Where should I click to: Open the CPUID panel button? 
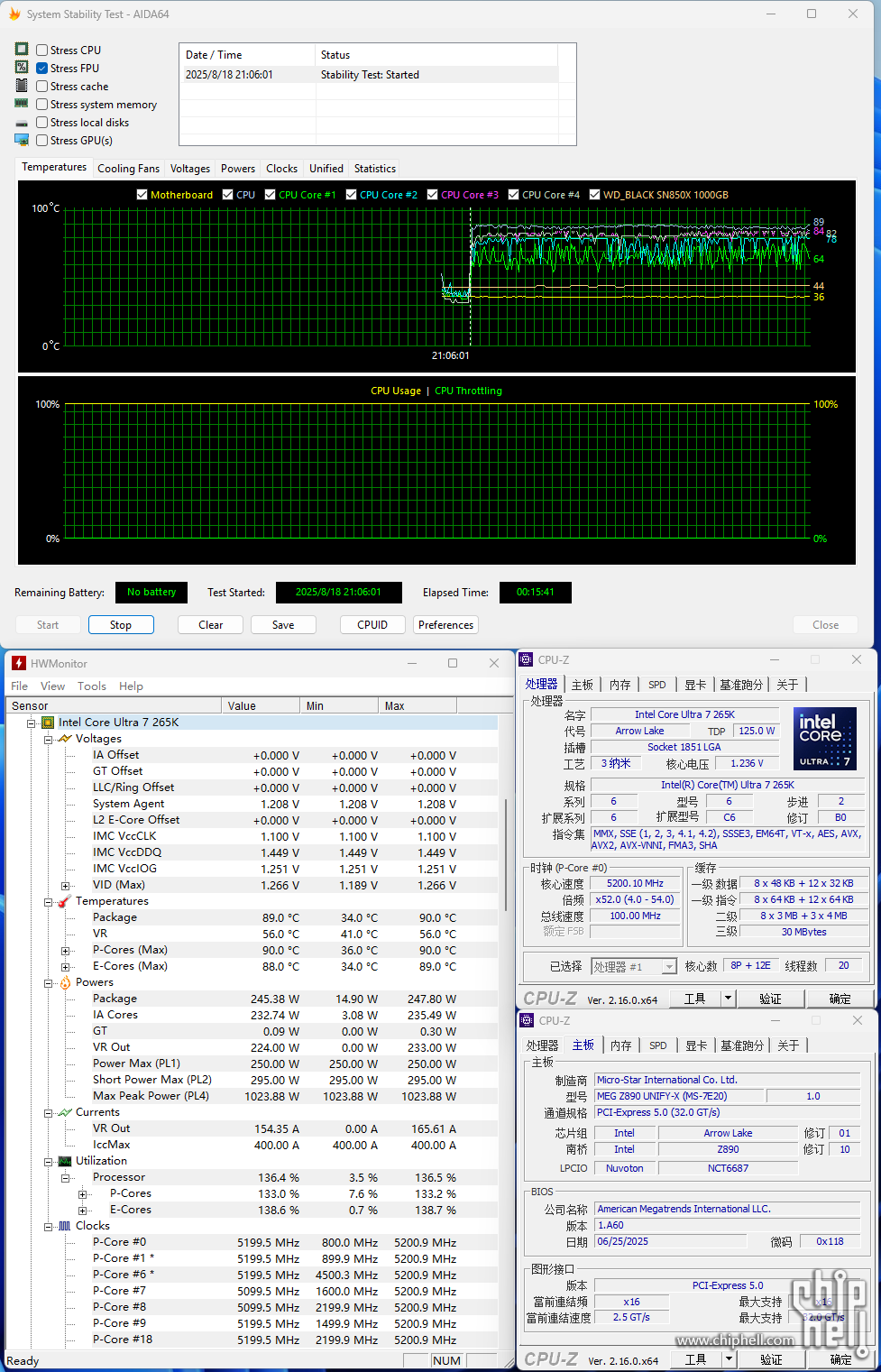372,625
